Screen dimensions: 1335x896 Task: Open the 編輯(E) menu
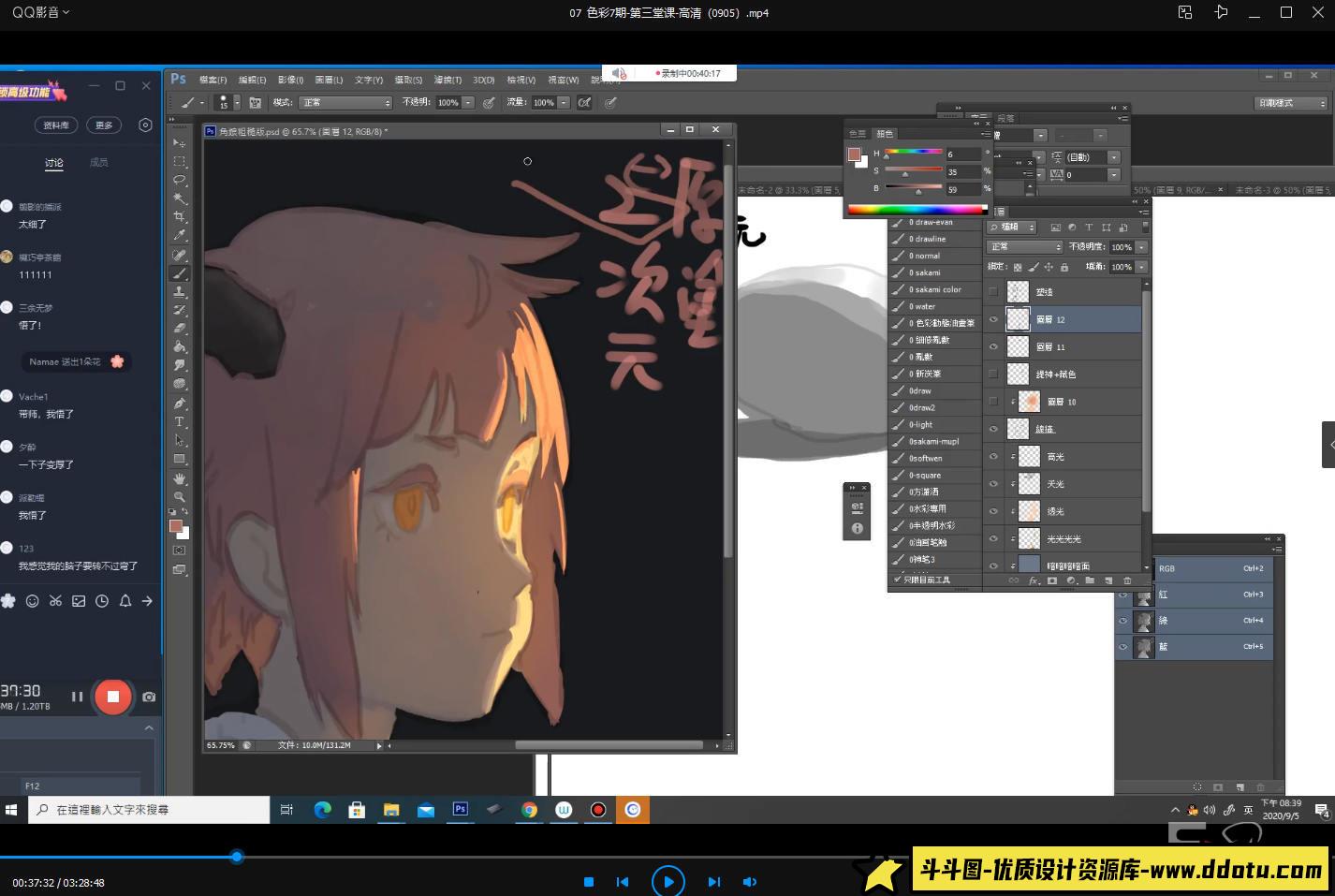pyautogui.click(x=252, y=80)
